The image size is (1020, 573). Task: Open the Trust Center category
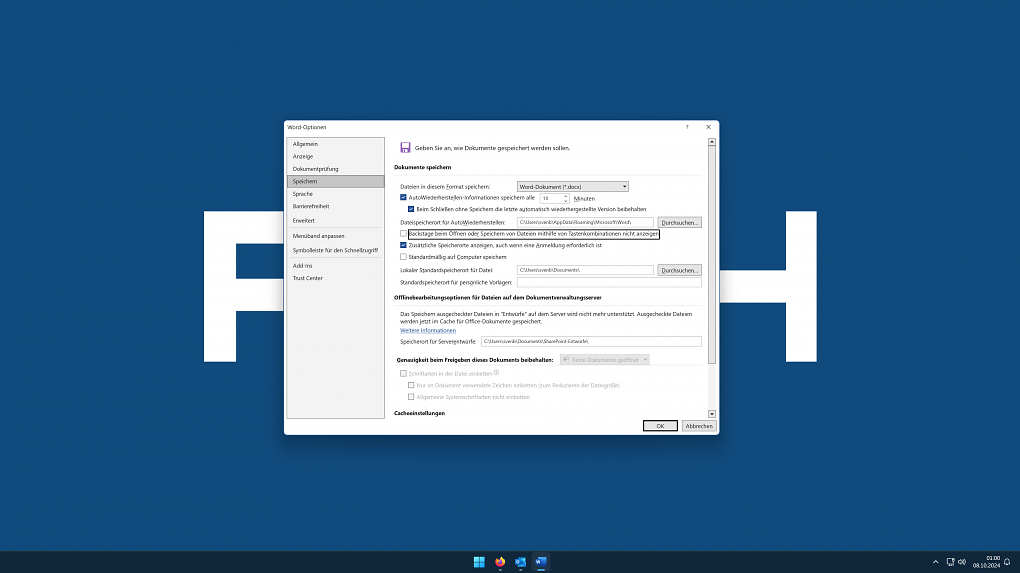coord(336,278)
